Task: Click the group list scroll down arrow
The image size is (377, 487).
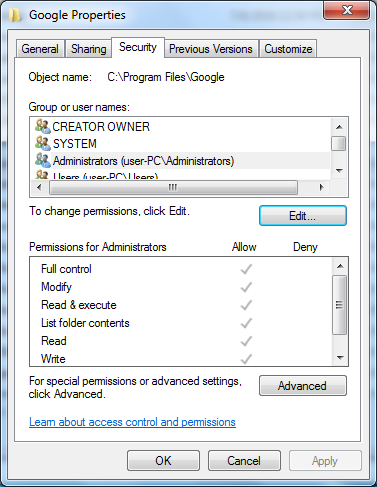Action: (x=339, y=171)
